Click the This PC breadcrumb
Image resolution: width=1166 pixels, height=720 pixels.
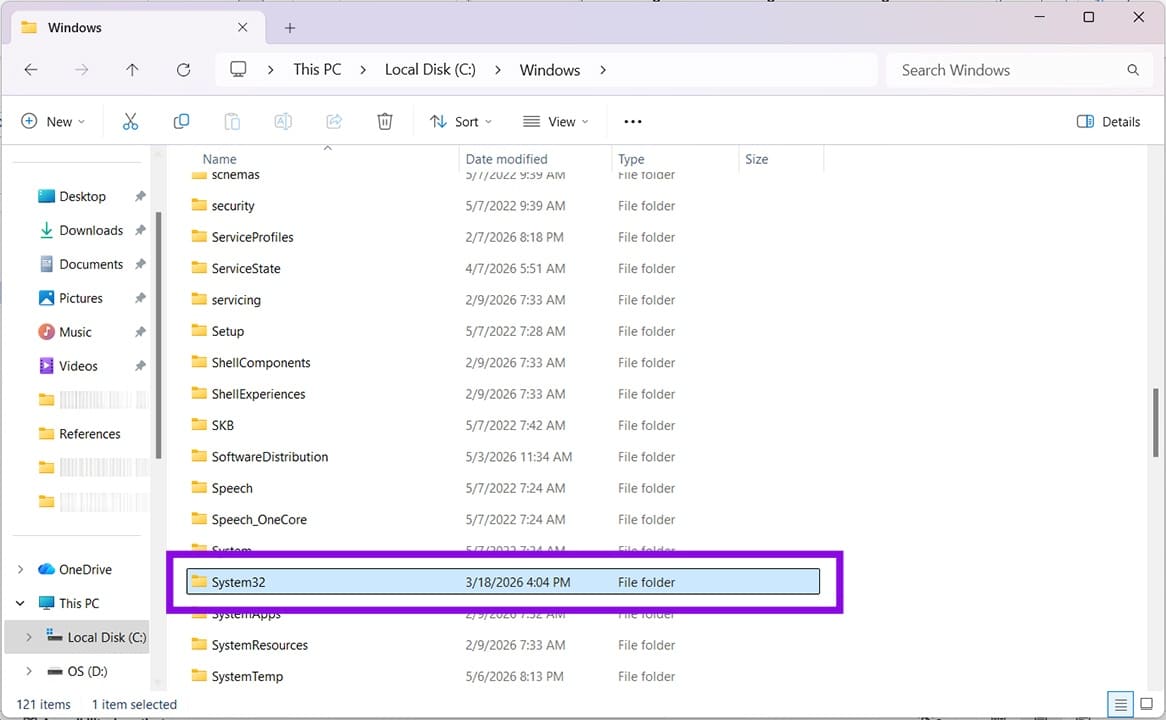(317, 70)
